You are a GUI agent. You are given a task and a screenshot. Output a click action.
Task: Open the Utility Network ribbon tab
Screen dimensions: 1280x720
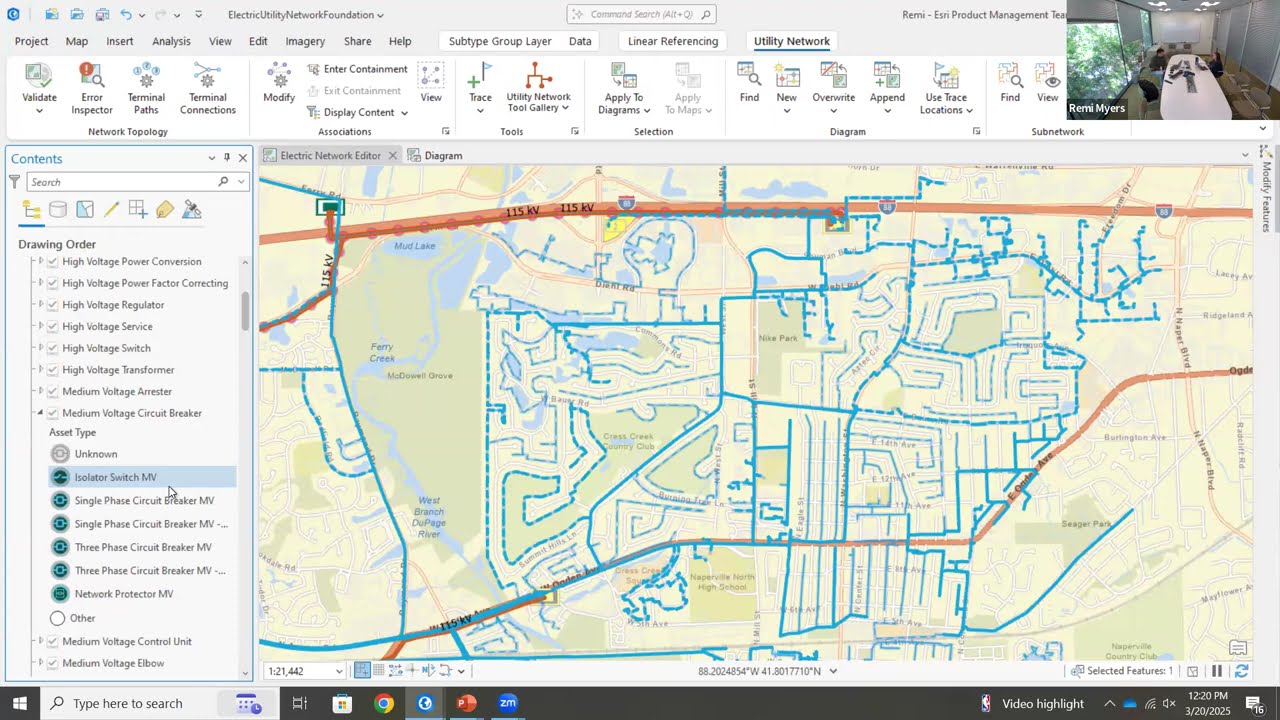[x=792, y=41]
